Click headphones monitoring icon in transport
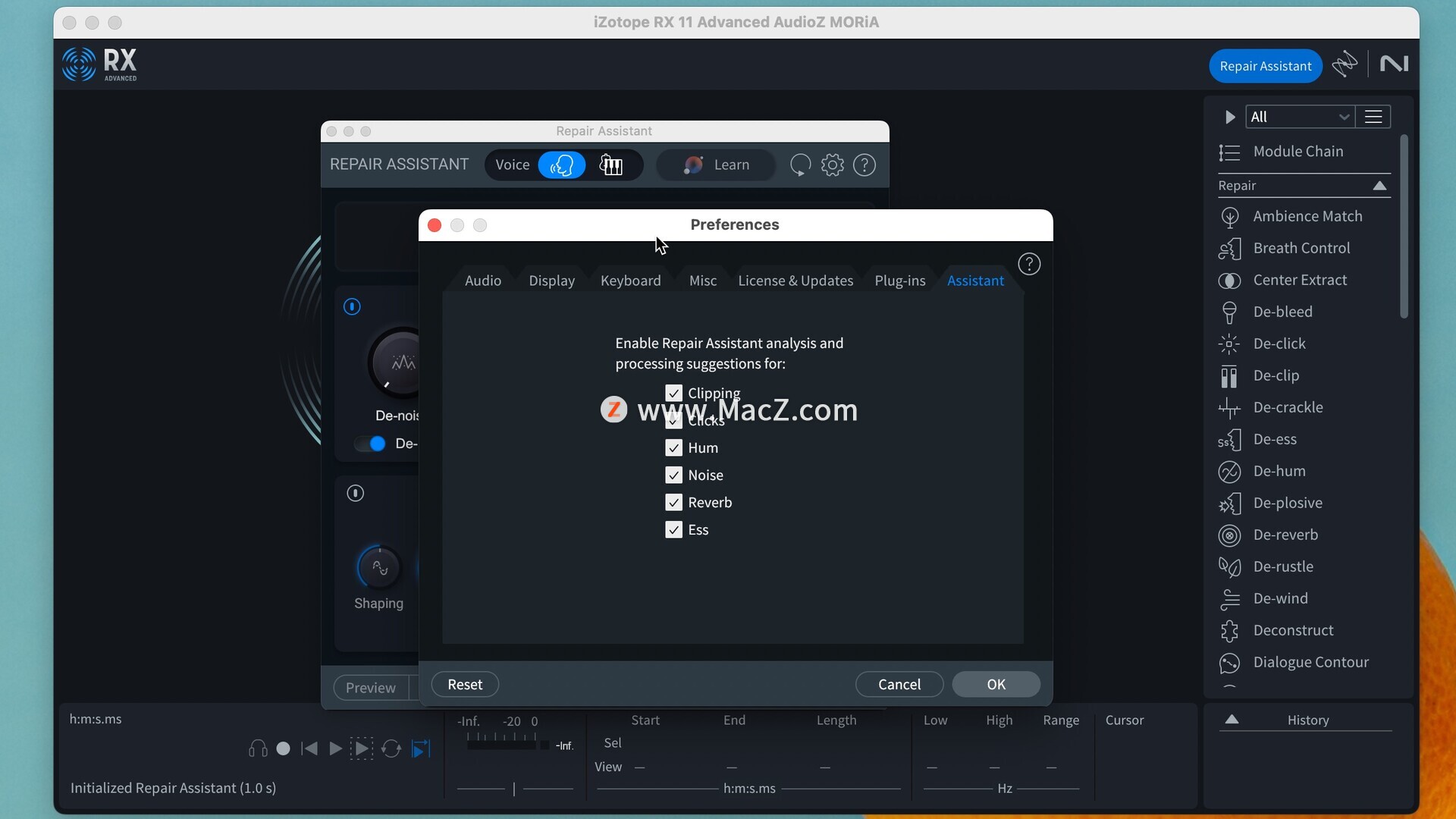 click(258, 749)
